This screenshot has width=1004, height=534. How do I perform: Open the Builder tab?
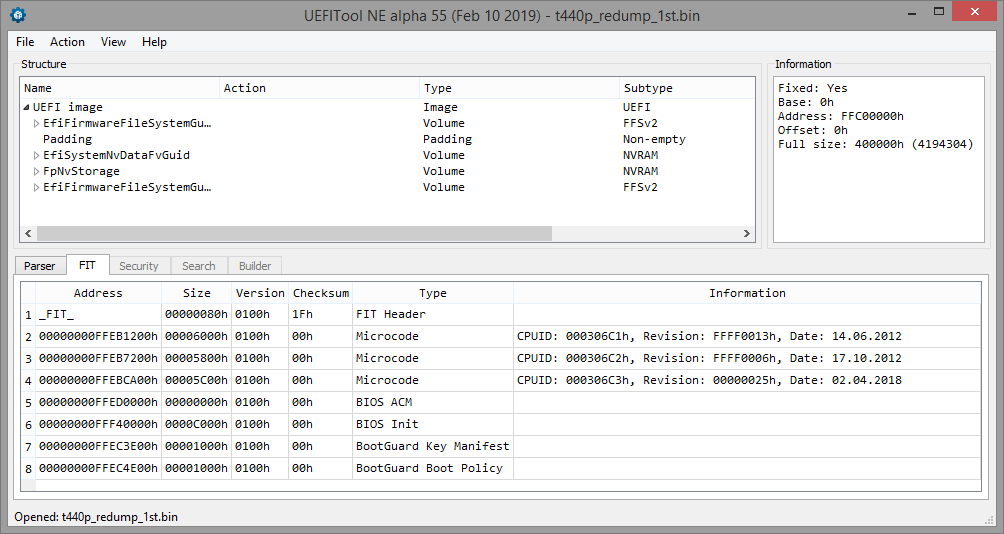point(255,266)
